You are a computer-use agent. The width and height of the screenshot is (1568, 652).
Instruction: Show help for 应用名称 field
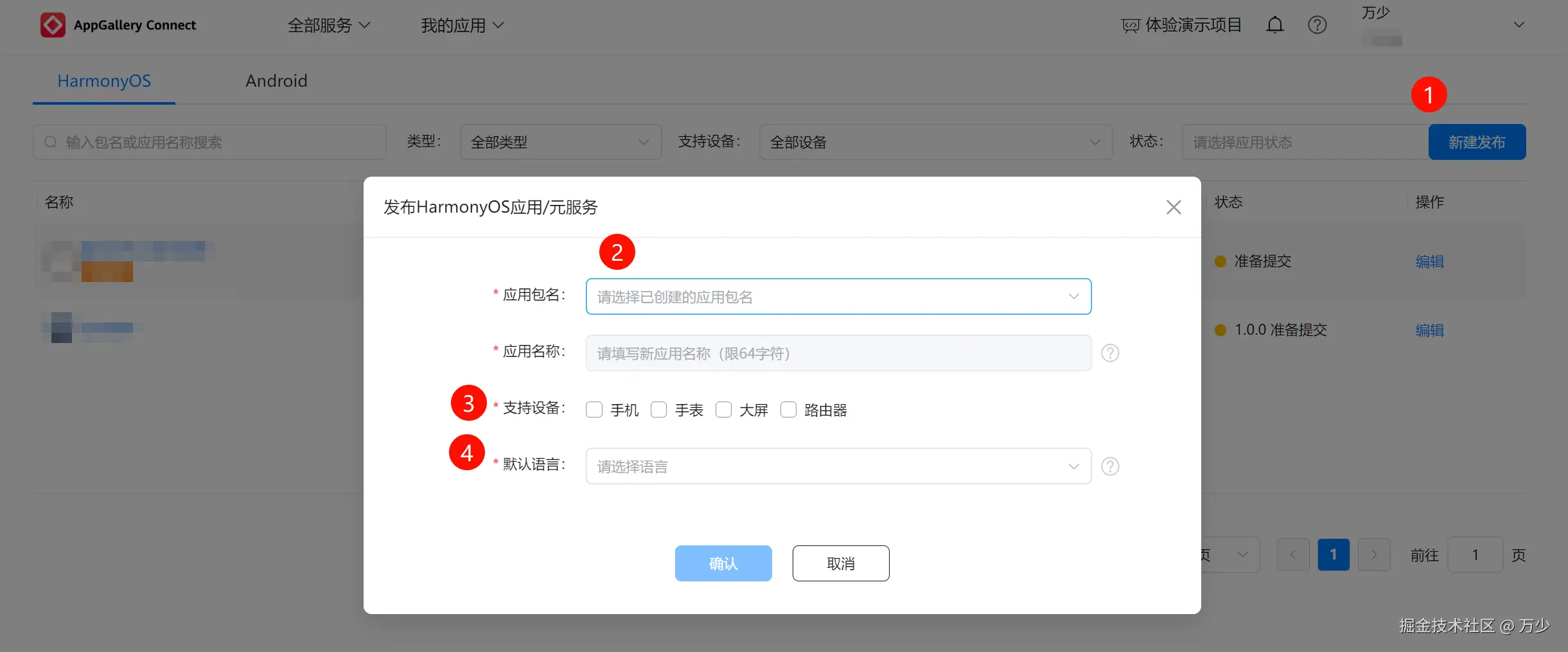click(1110, 353)
